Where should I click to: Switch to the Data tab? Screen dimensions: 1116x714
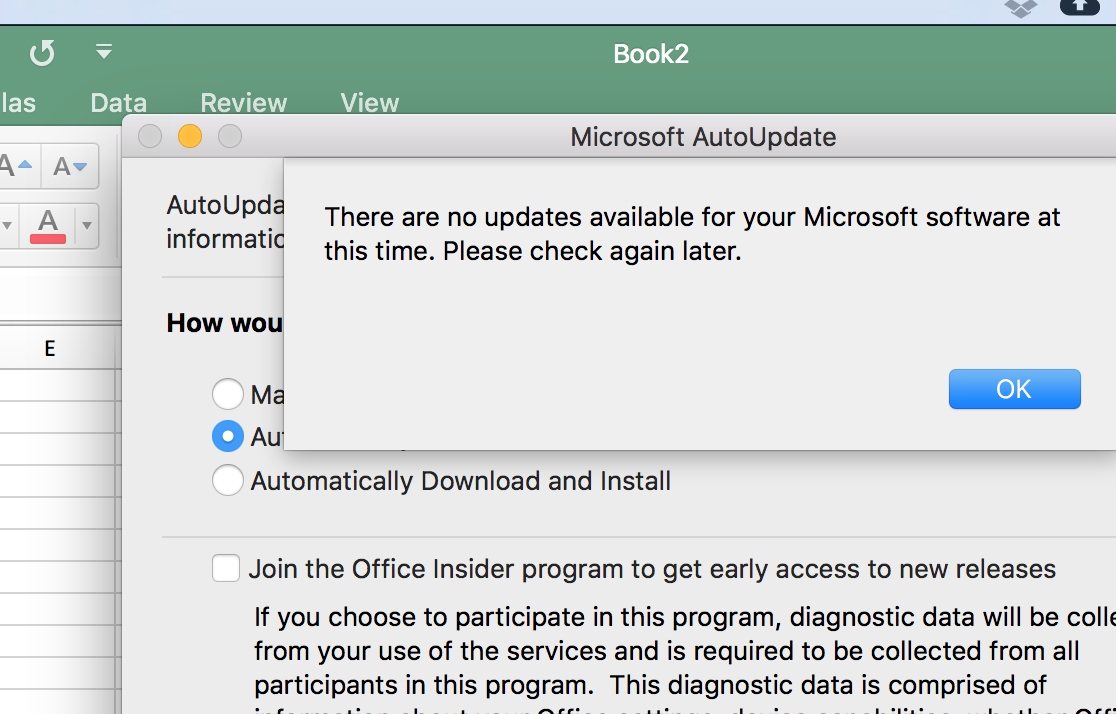[x=118, y=103]
